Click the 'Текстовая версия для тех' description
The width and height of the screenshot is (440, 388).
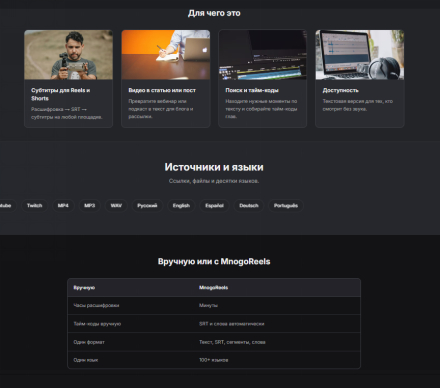point(358,105)
